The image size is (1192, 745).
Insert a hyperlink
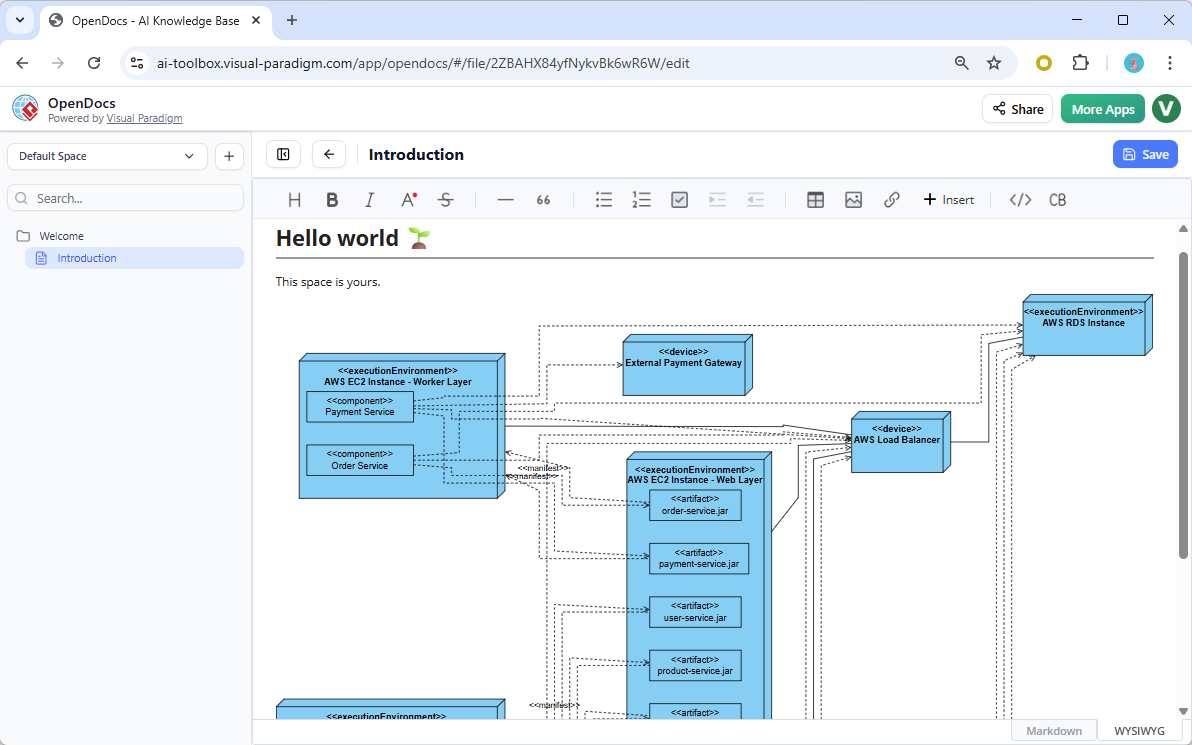[891, 199]
